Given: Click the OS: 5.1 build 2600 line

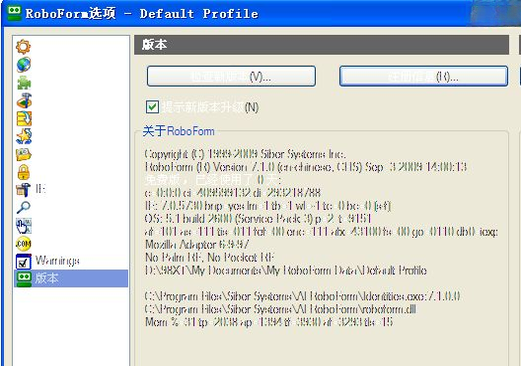Looking at the screenshot, I should click(x=258, y=219).
